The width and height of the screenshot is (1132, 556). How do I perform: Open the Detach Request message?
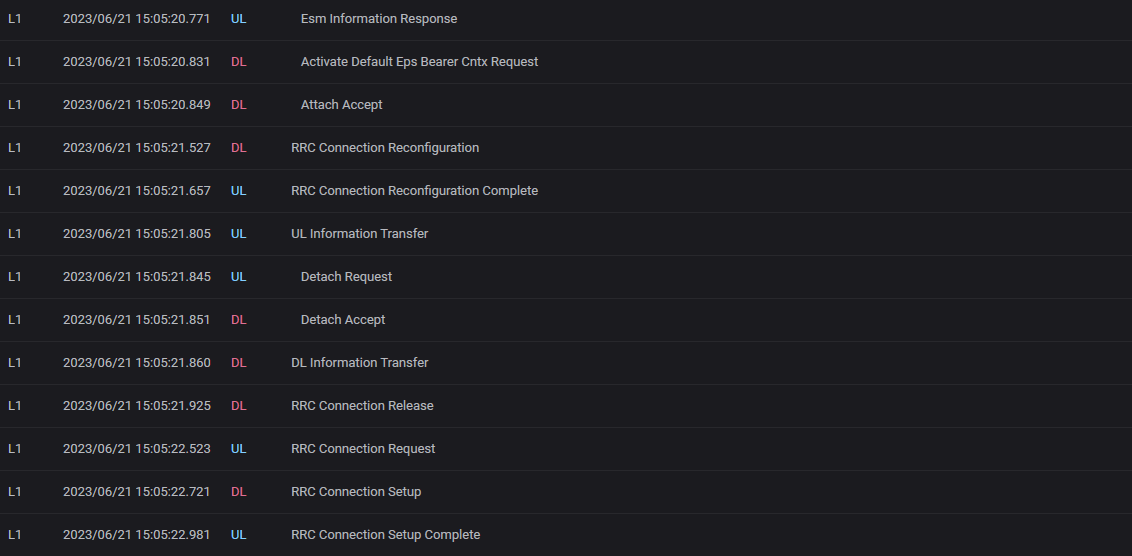(346, 277)
